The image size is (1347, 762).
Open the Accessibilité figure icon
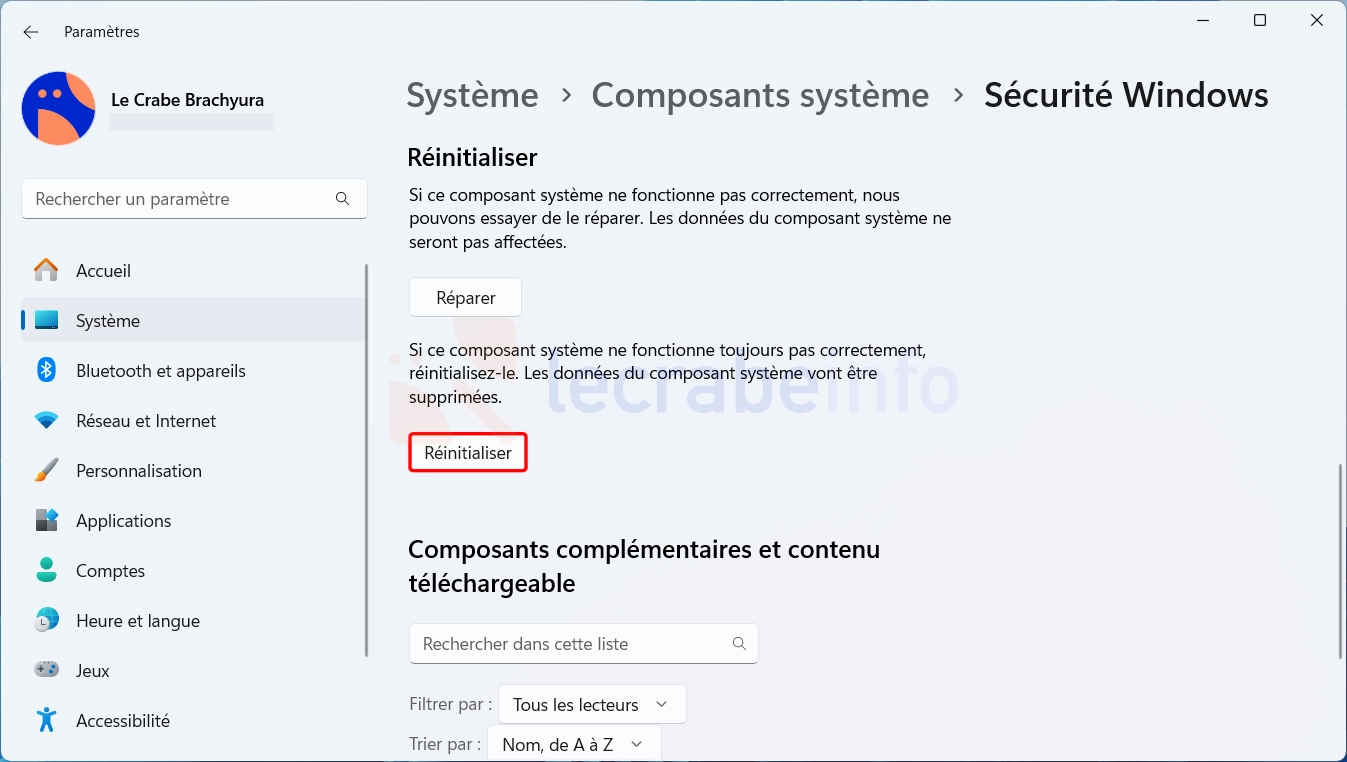pyautogui.click(x=46, y=720)
